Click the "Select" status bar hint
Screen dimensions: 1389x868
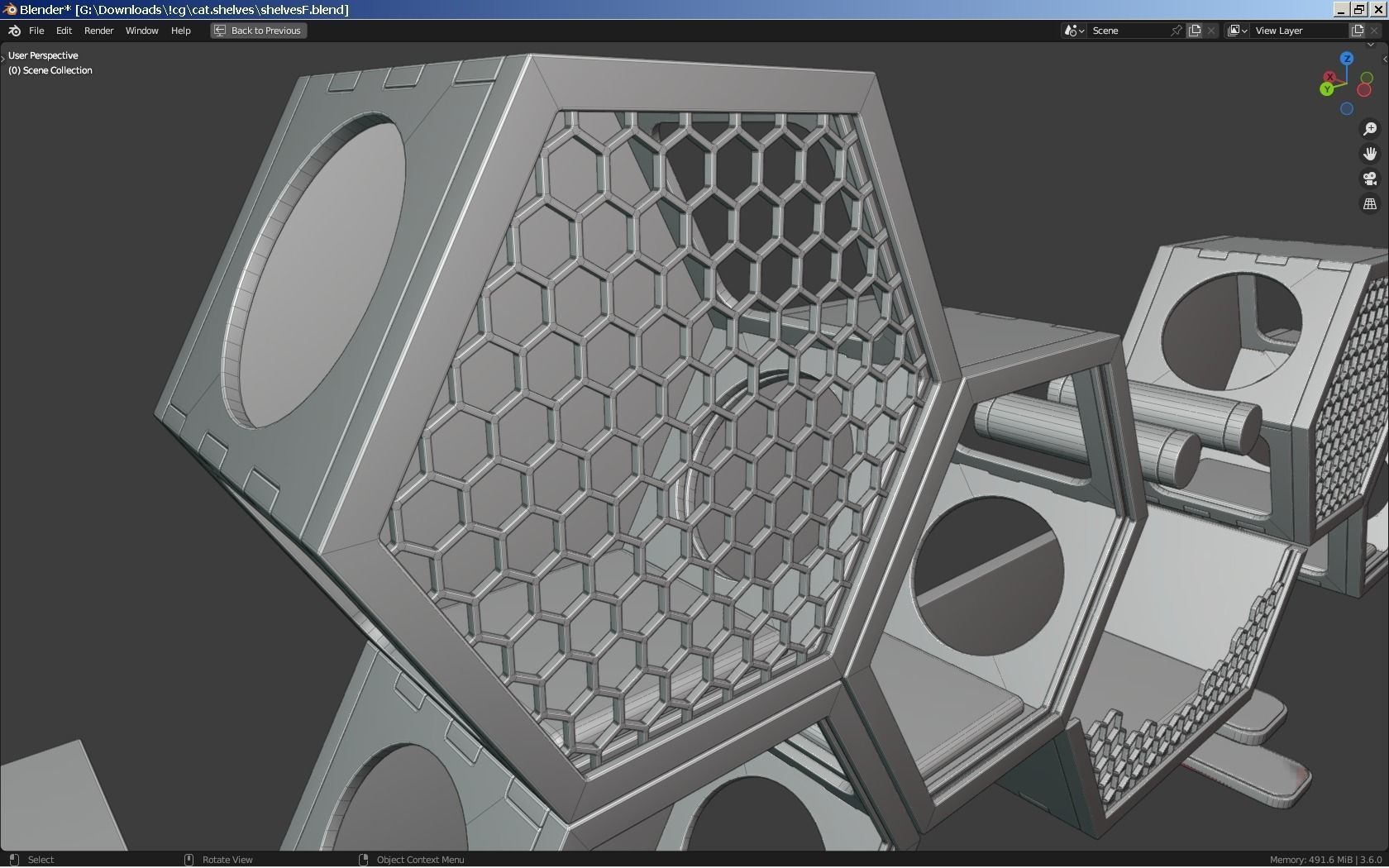click(41, 860)
